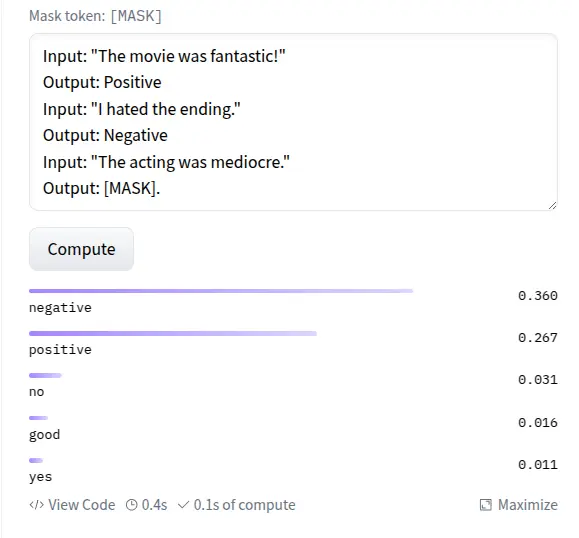Click the 'yes' prediction label

pos(41,477)
